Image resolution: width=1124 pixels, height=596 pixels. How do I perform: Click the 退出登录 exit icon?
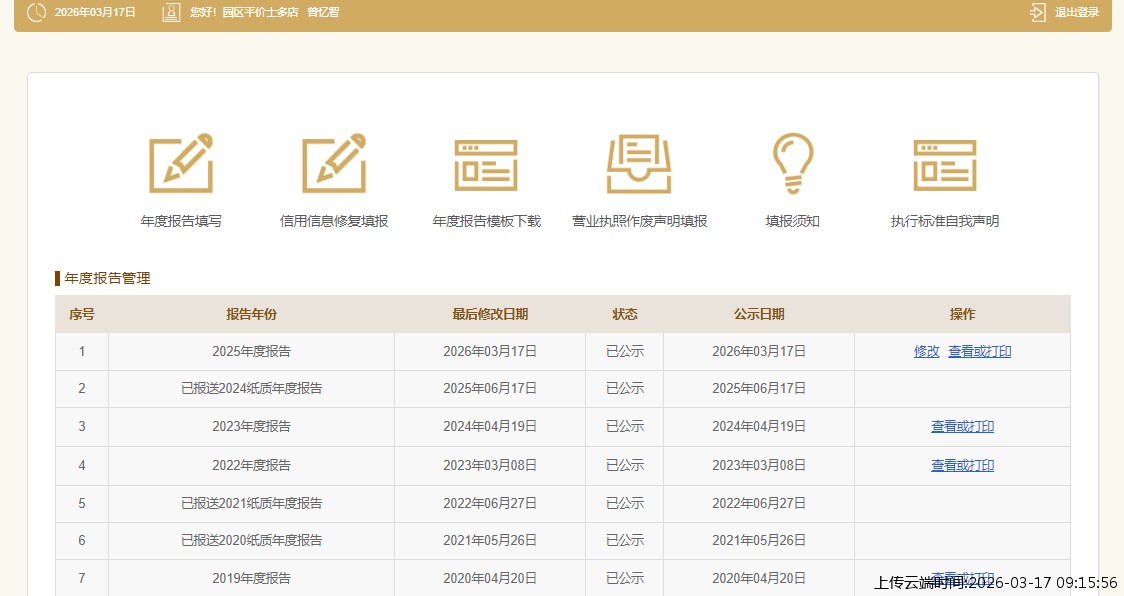1038,12
